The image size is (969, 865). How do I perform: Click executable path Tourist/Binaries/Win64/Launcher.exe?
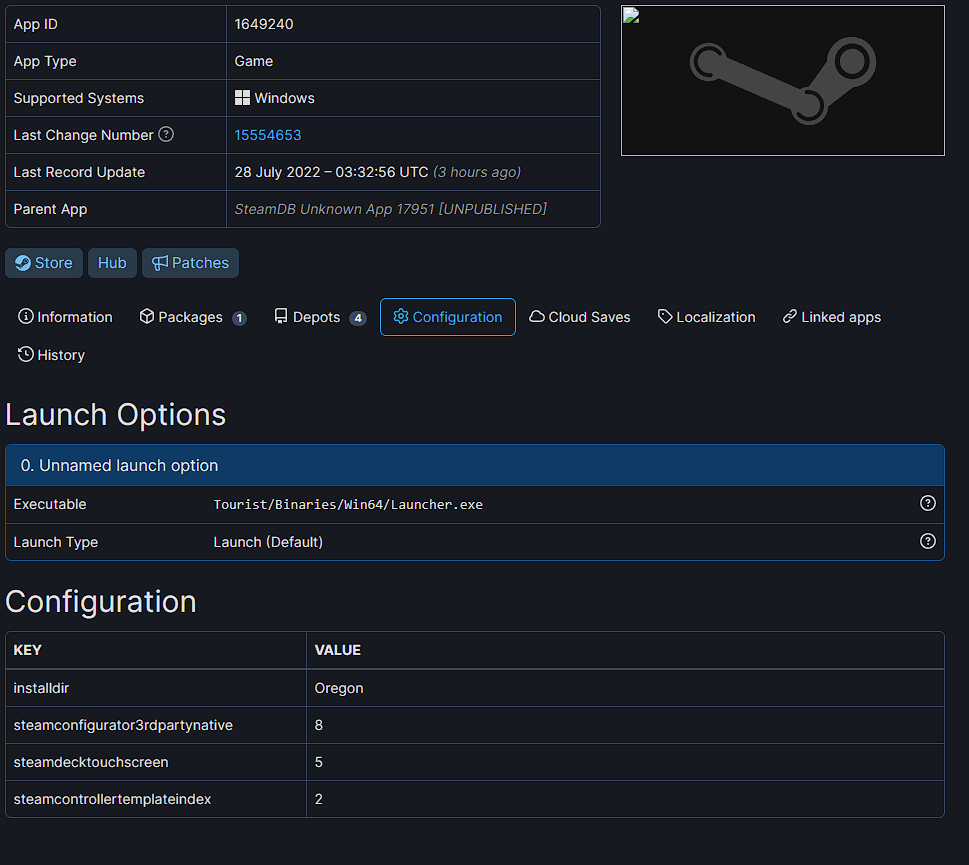pos(348,505)
